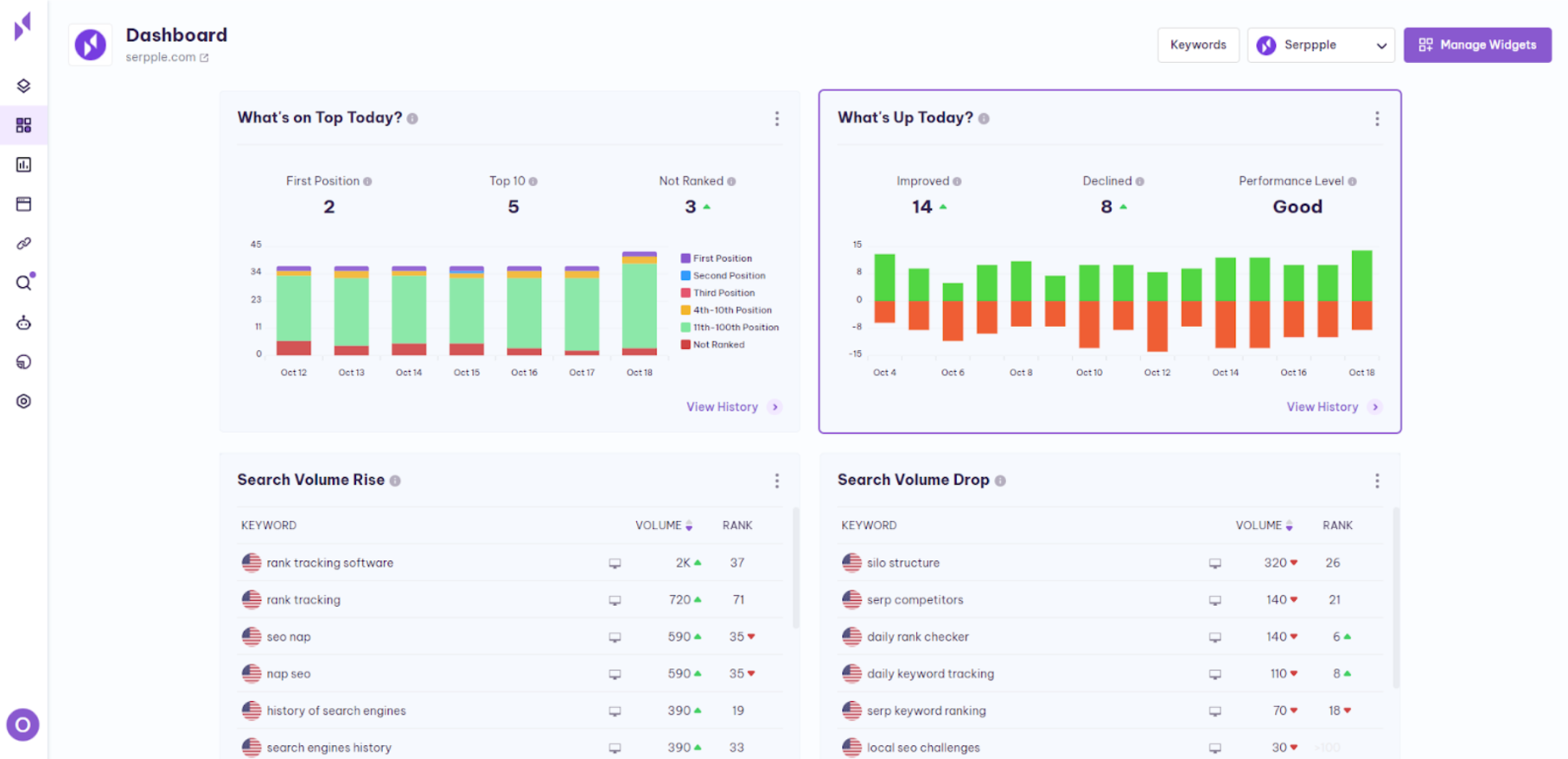Click the Serpple project logo beside Dashboard title

[x=90, y=44]
